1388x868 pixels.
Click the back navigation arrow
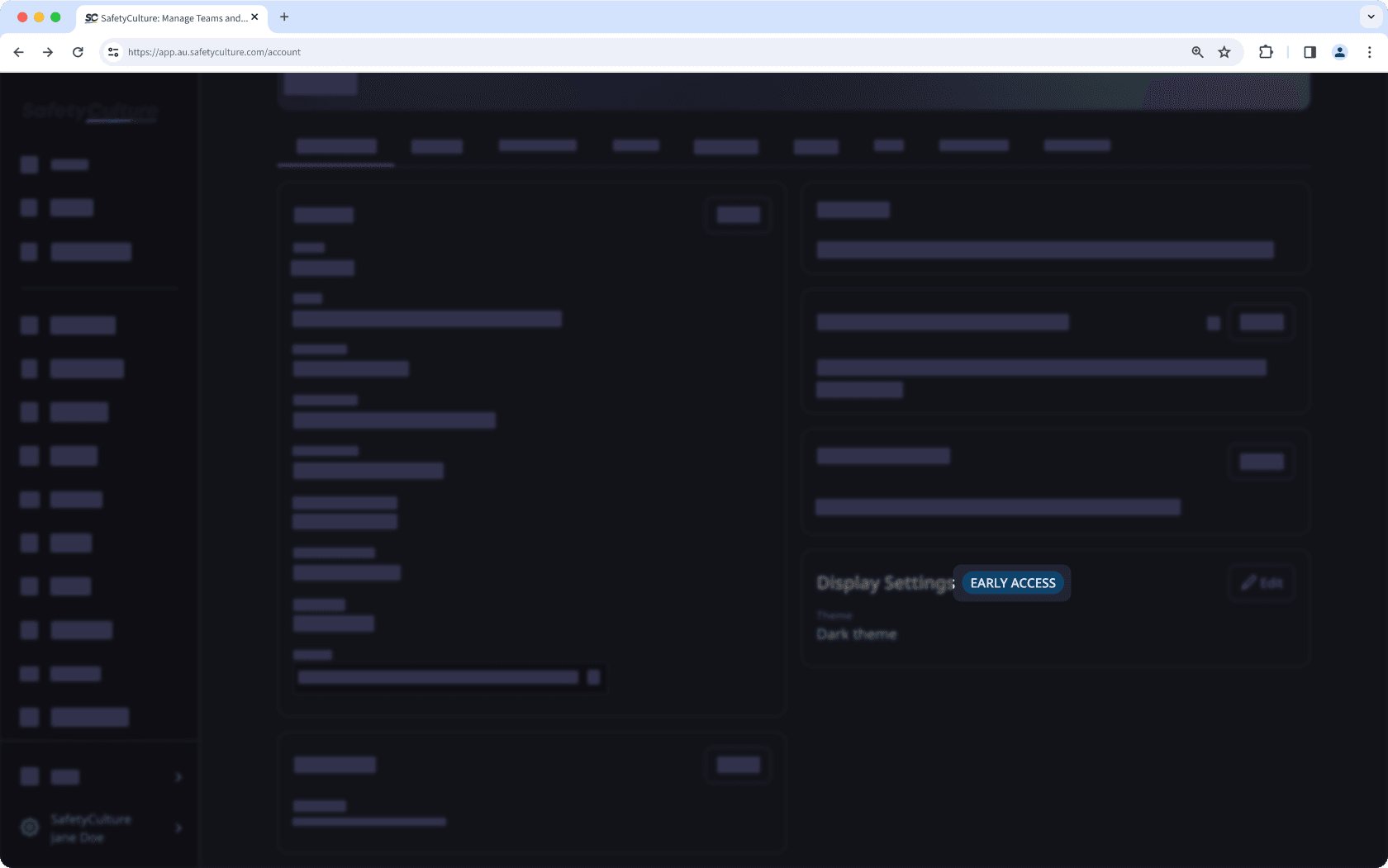[x=18, y=52]
